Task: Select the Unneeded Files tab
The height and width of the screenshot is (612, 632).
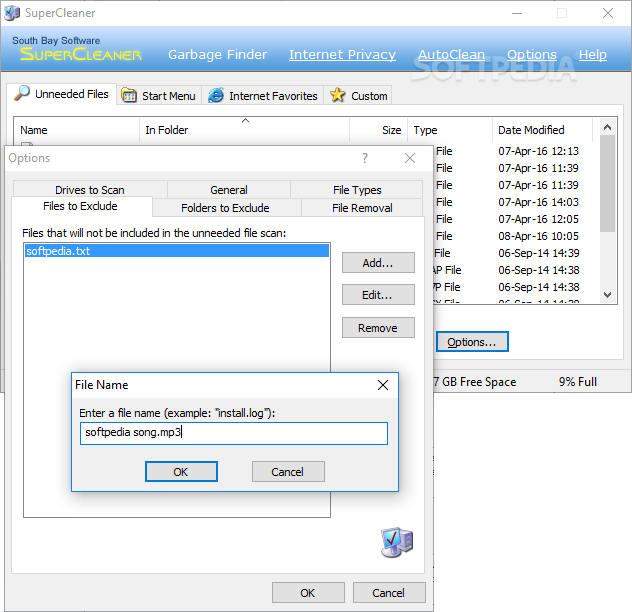Action: point(62,94)
